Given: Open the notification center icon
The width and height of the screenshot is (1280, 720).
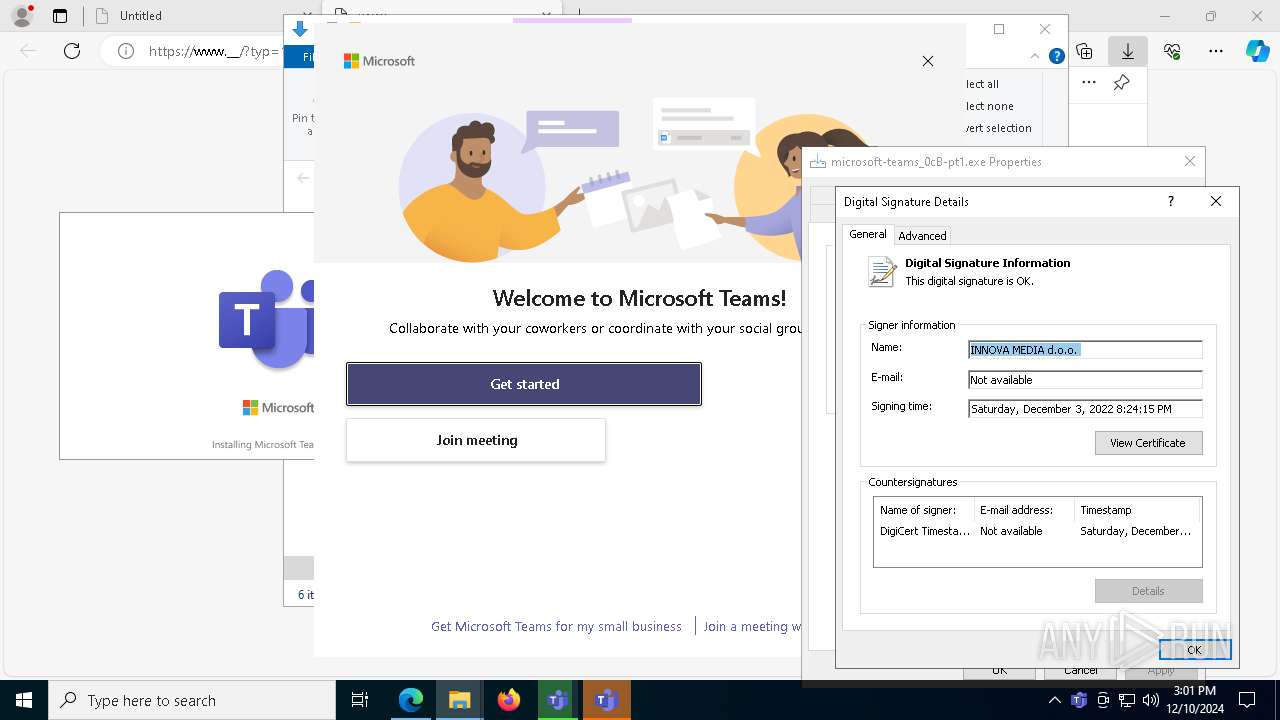Looking at the screenshot, I should pos(1247,700).
